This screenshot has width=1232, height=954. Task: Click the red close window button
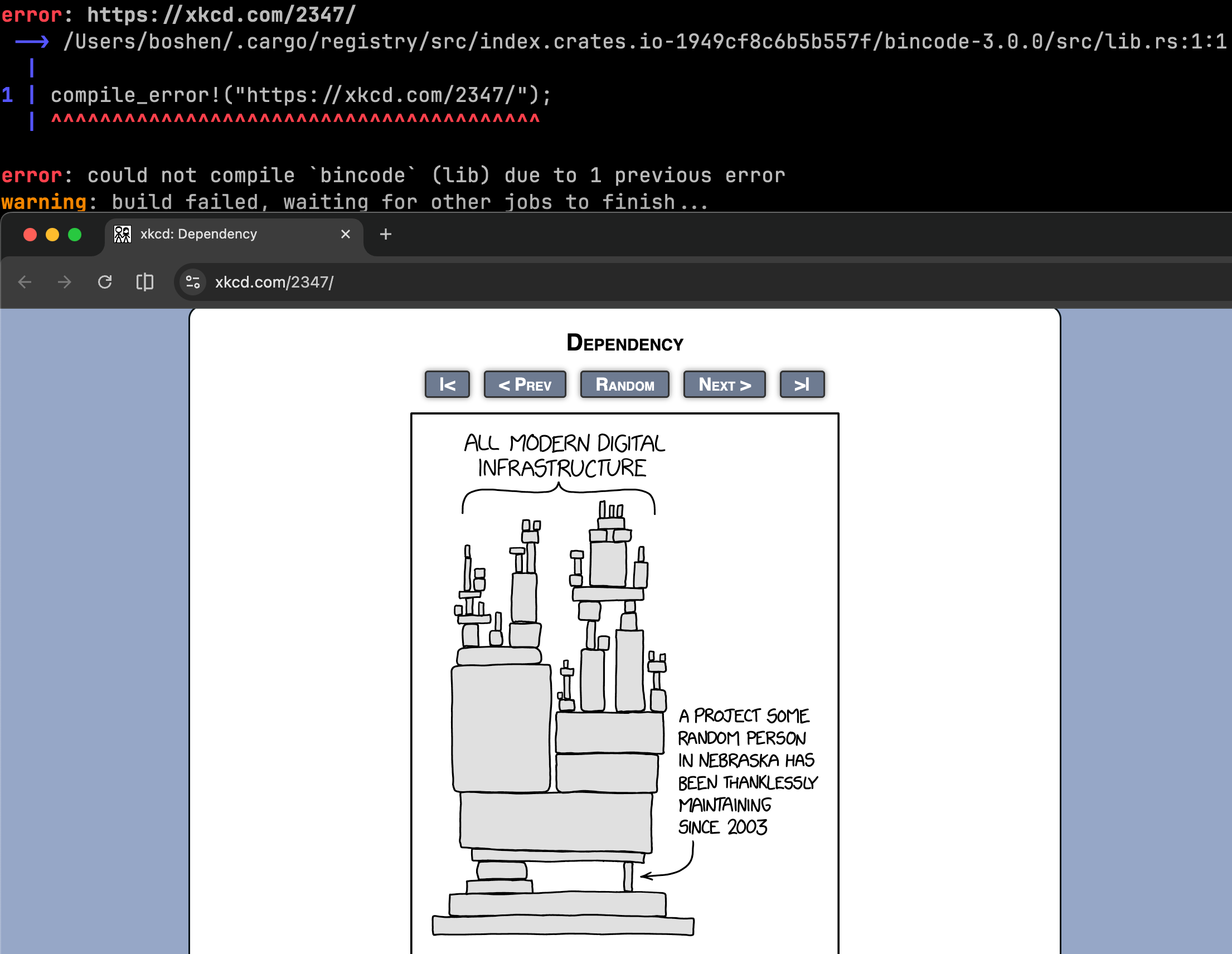tap(31, 235)
